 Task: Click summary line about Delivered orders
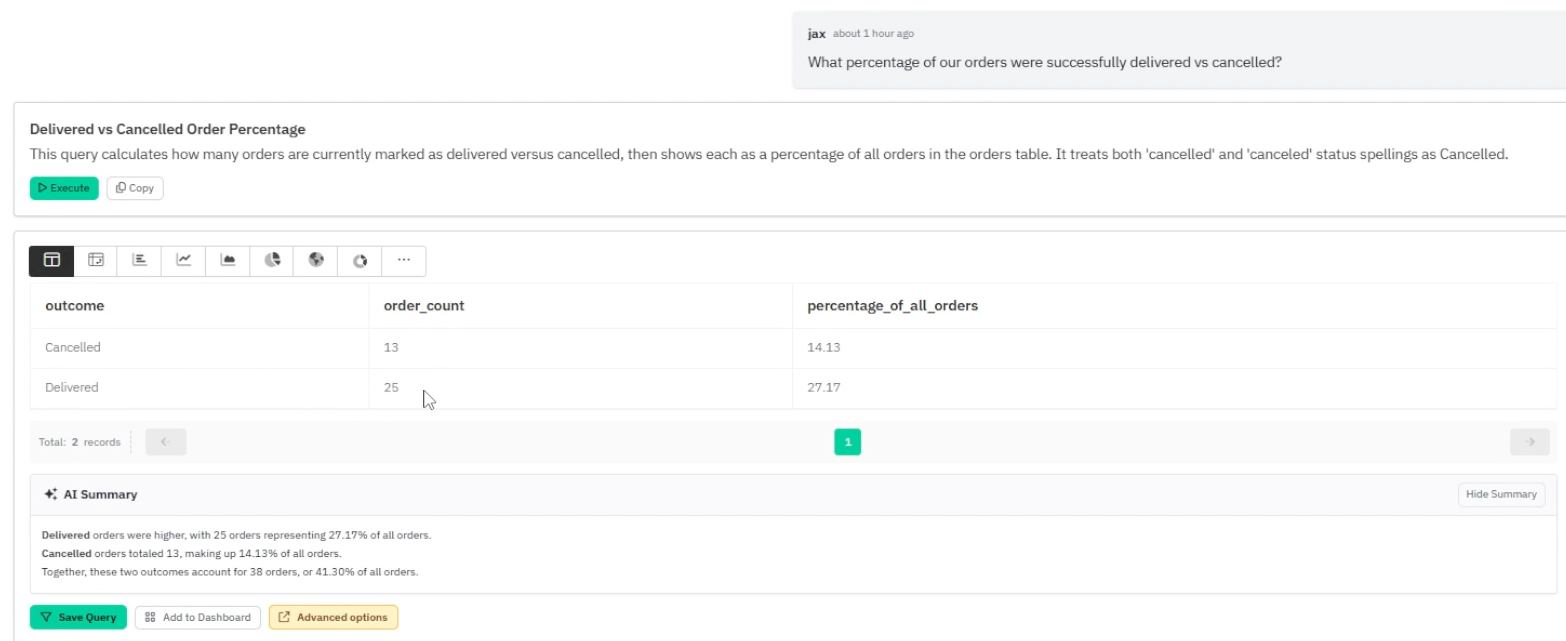pos(236,535)
